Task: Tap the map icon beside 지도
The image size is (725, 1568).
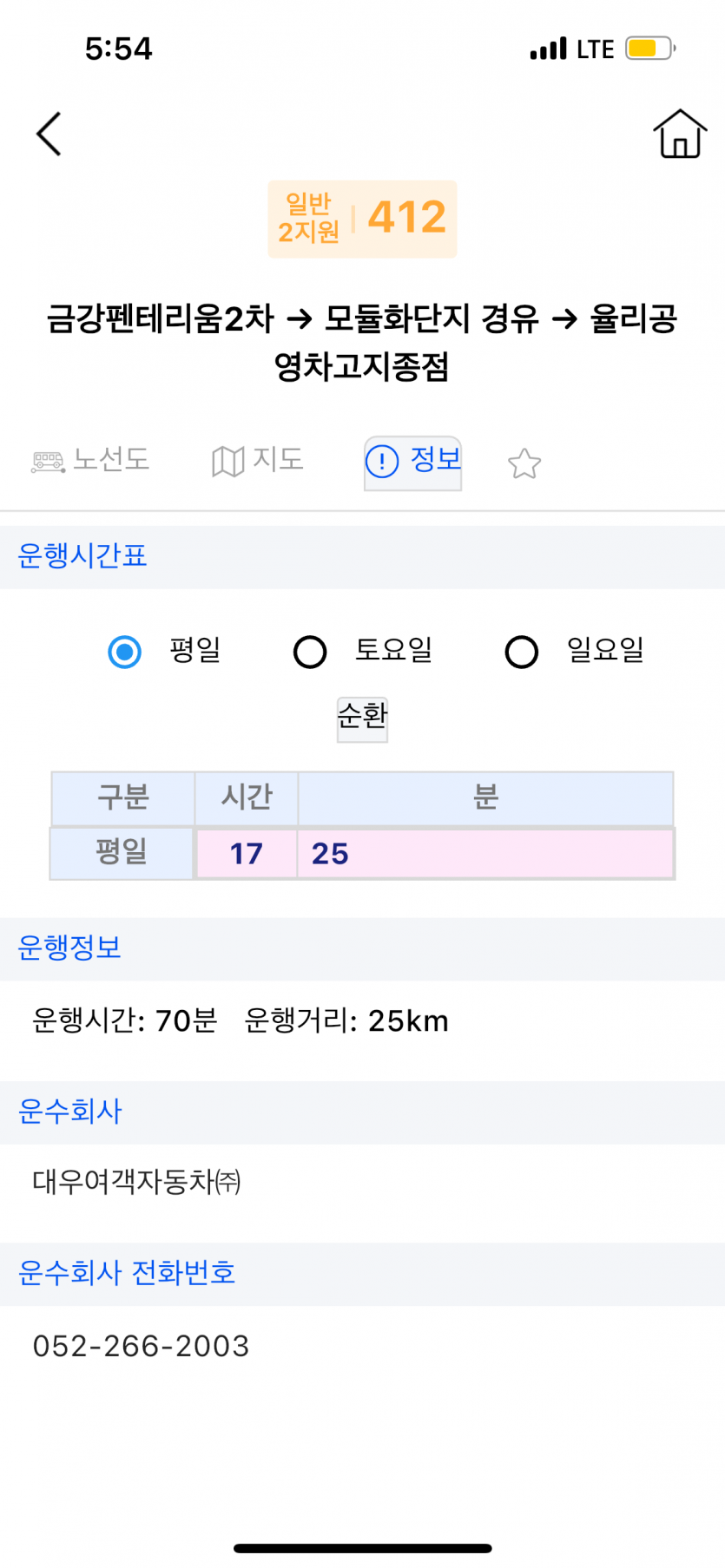Action: (x=227, y=462)
